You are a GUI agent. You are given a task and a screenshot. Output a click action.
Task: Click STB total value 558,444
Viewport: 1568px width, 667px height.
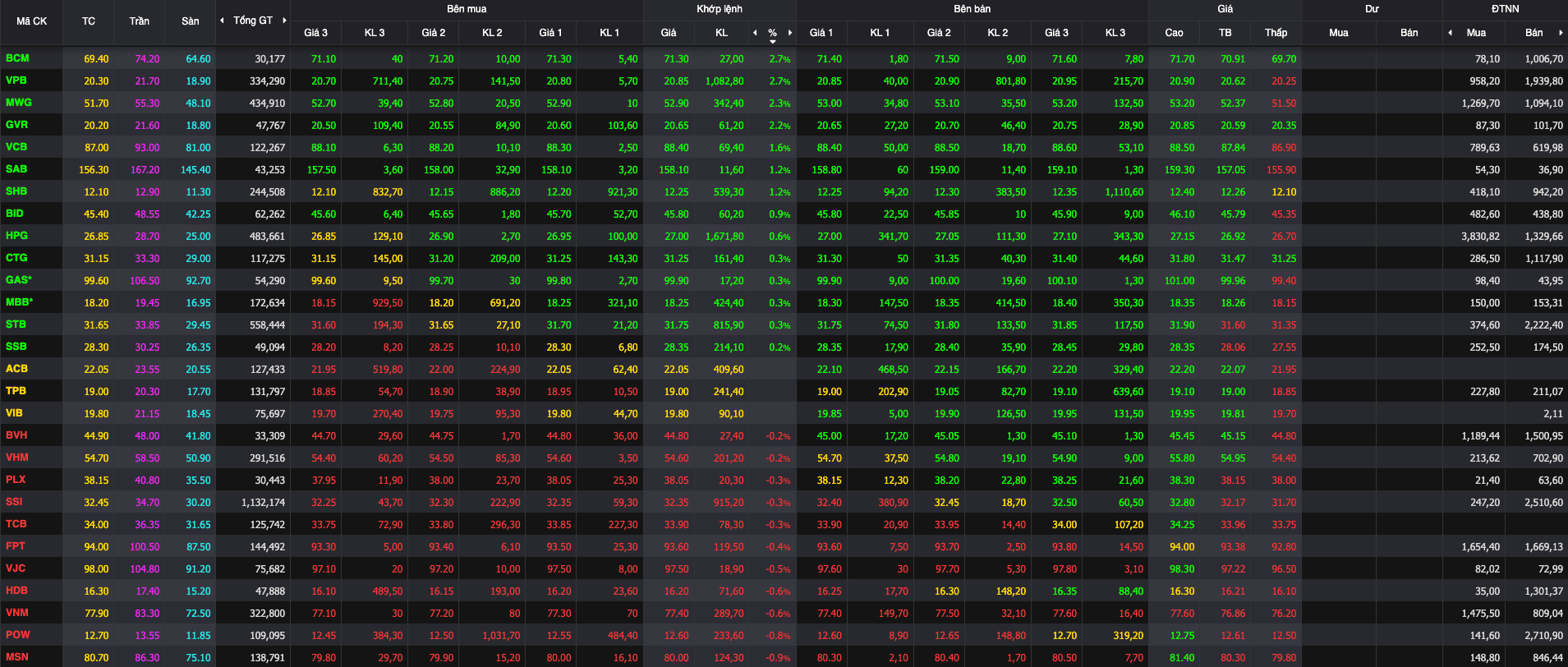[x=268, y=325]
